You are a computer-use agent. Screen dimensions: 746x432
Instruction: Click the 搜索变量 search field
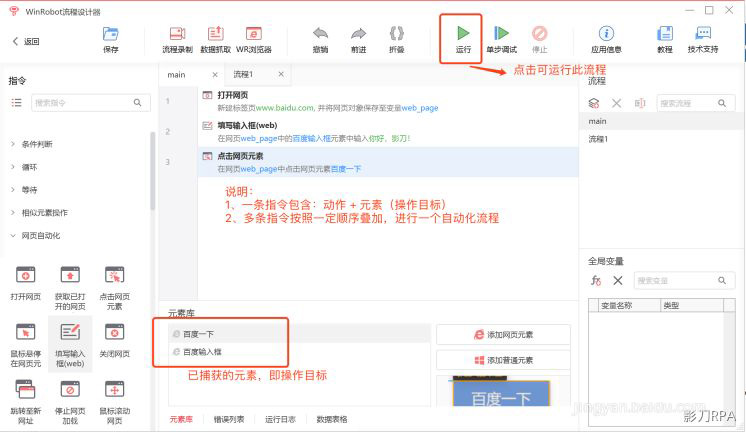click(684, 281)
